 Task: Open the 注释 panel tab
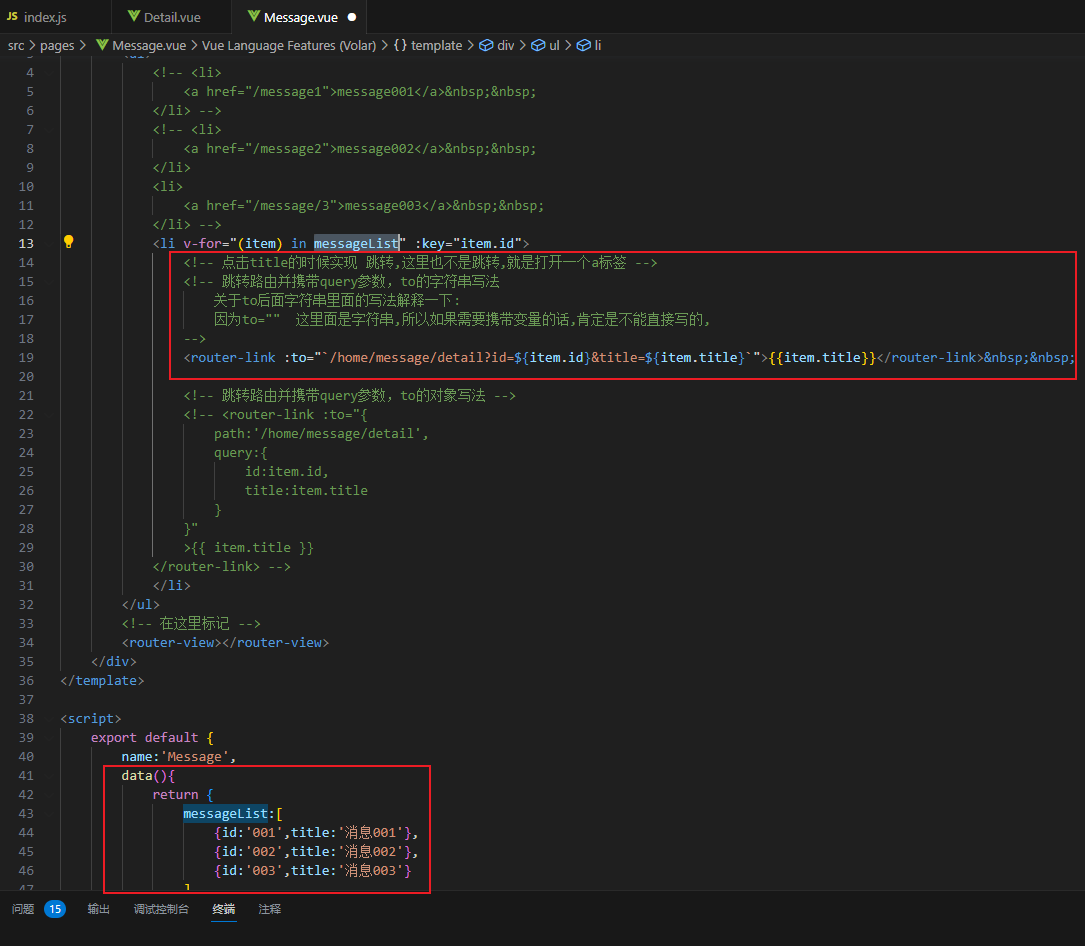(270, 909)
